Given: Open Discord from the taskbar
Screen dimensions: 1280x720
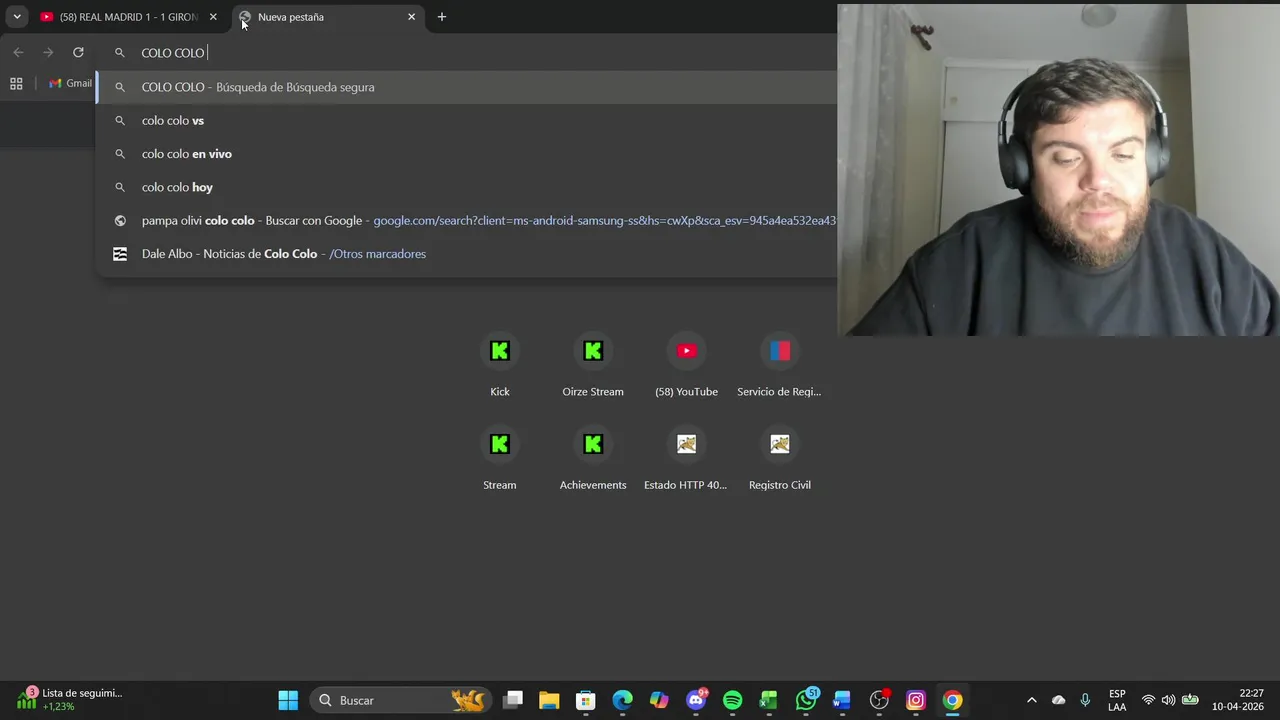Looking at the screenshot, I should 696,700.
